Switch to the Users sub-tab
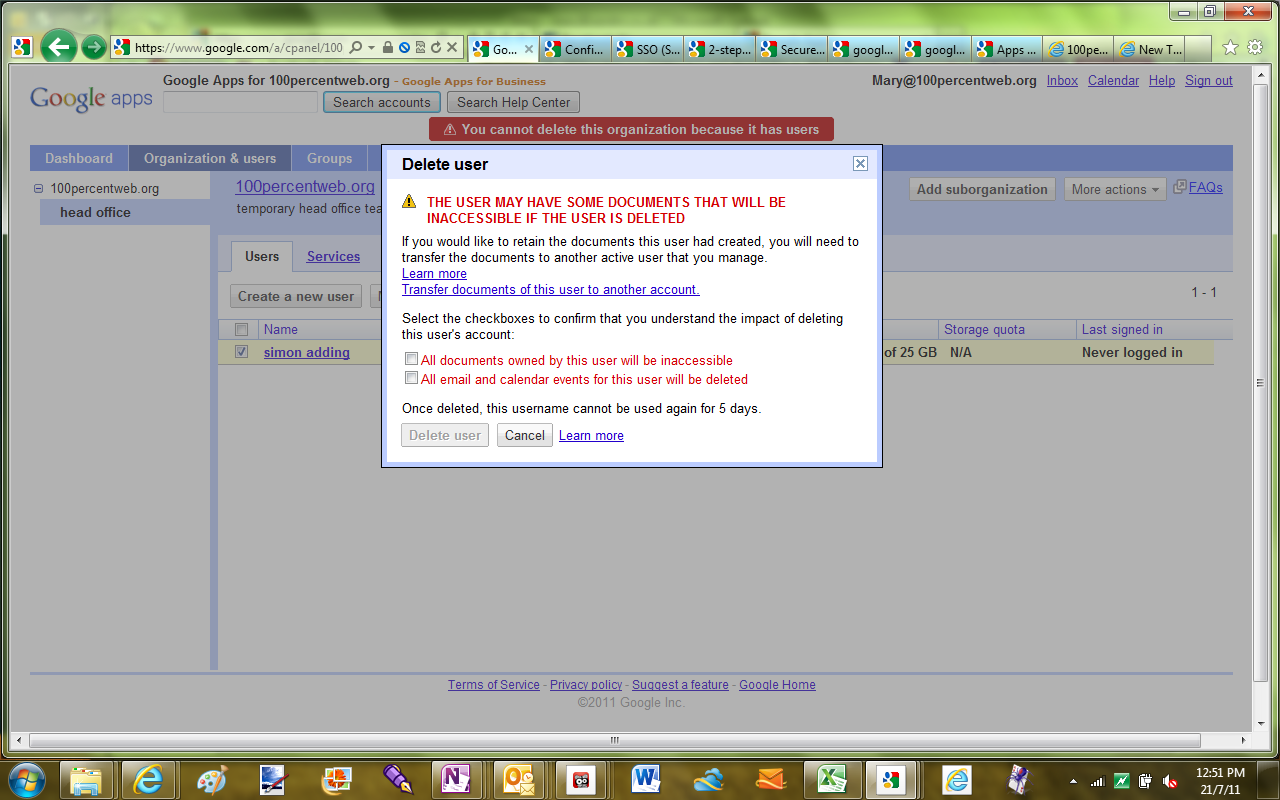The height and width of the screenshot is (800, 1280). [262, 256]
